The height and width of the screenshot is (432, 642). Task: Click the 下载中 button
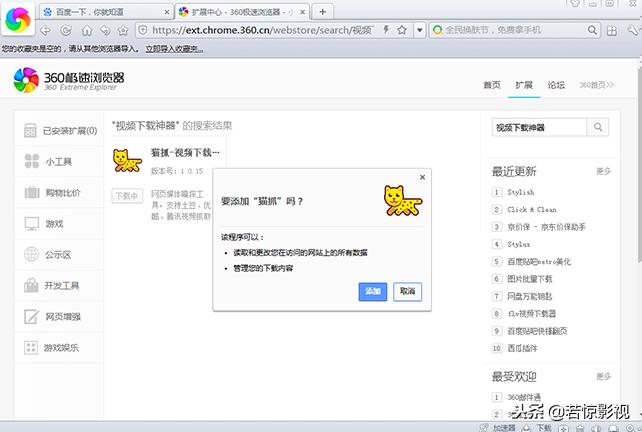[x=127, y=196]
